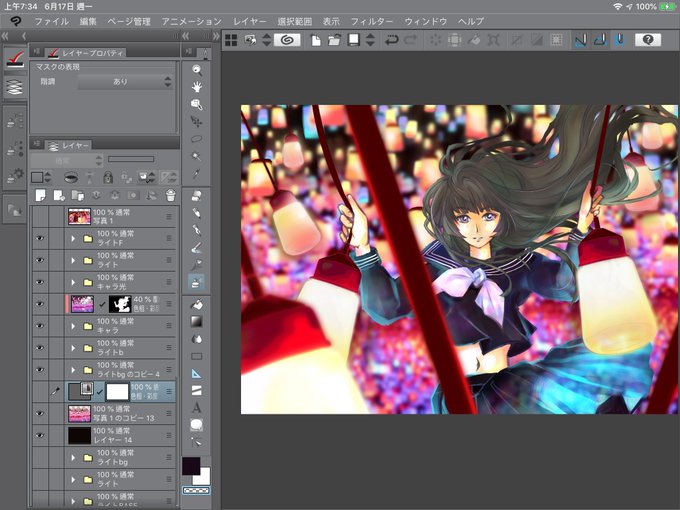Open the フィルター menu

pyautogui.click(x=372, y=21)
